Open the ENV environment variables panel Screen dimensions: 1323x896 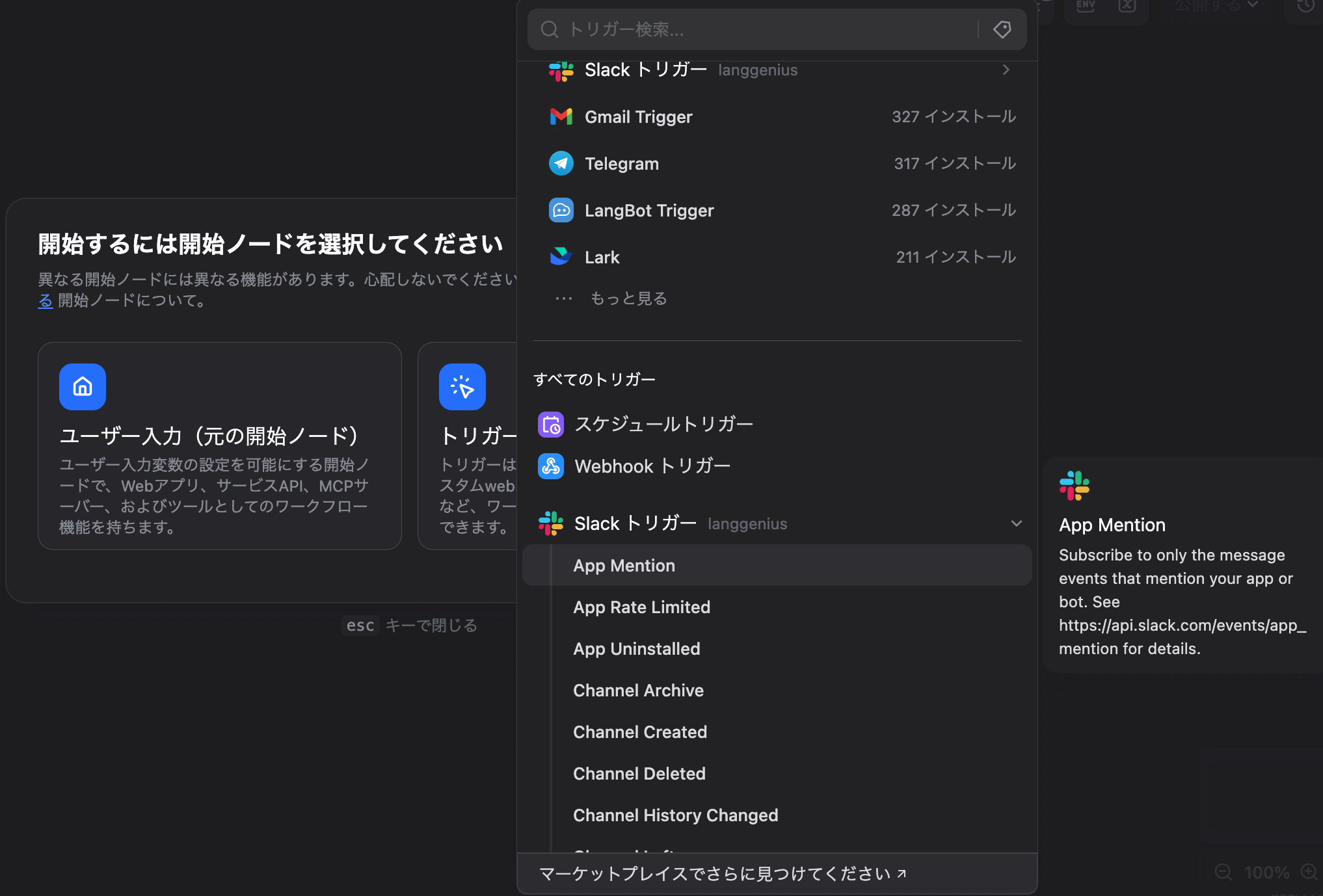click(x=1084, y=5)
